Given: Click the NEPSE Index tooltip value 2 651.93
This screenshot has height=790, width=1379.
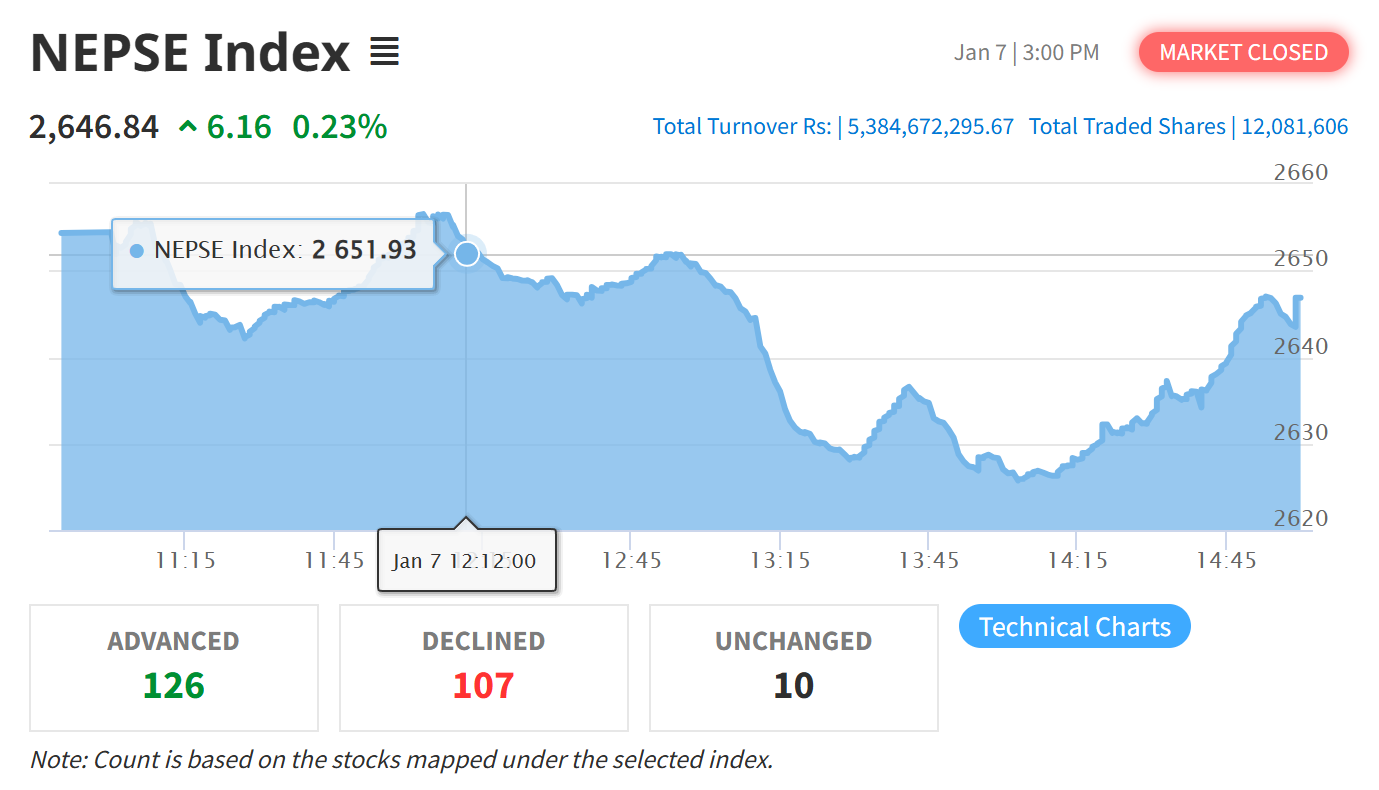Looking at the screenshot, I should [363, 249].
